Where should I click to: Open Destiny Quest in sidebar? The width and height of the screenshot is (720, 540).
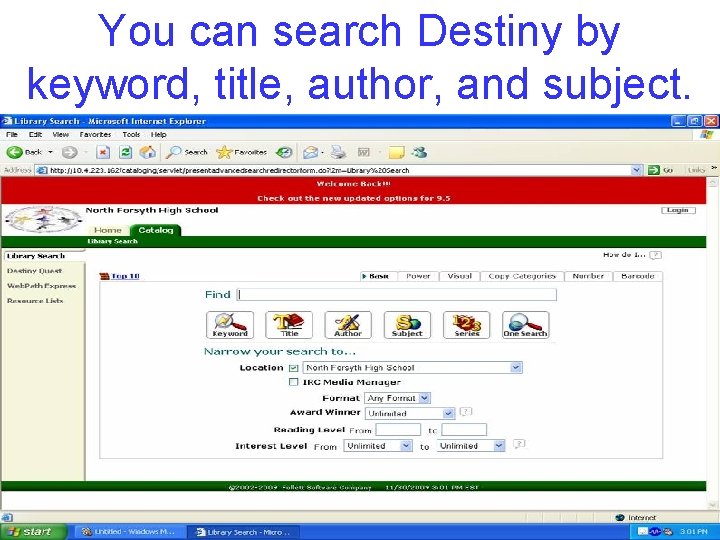[34, 271]
